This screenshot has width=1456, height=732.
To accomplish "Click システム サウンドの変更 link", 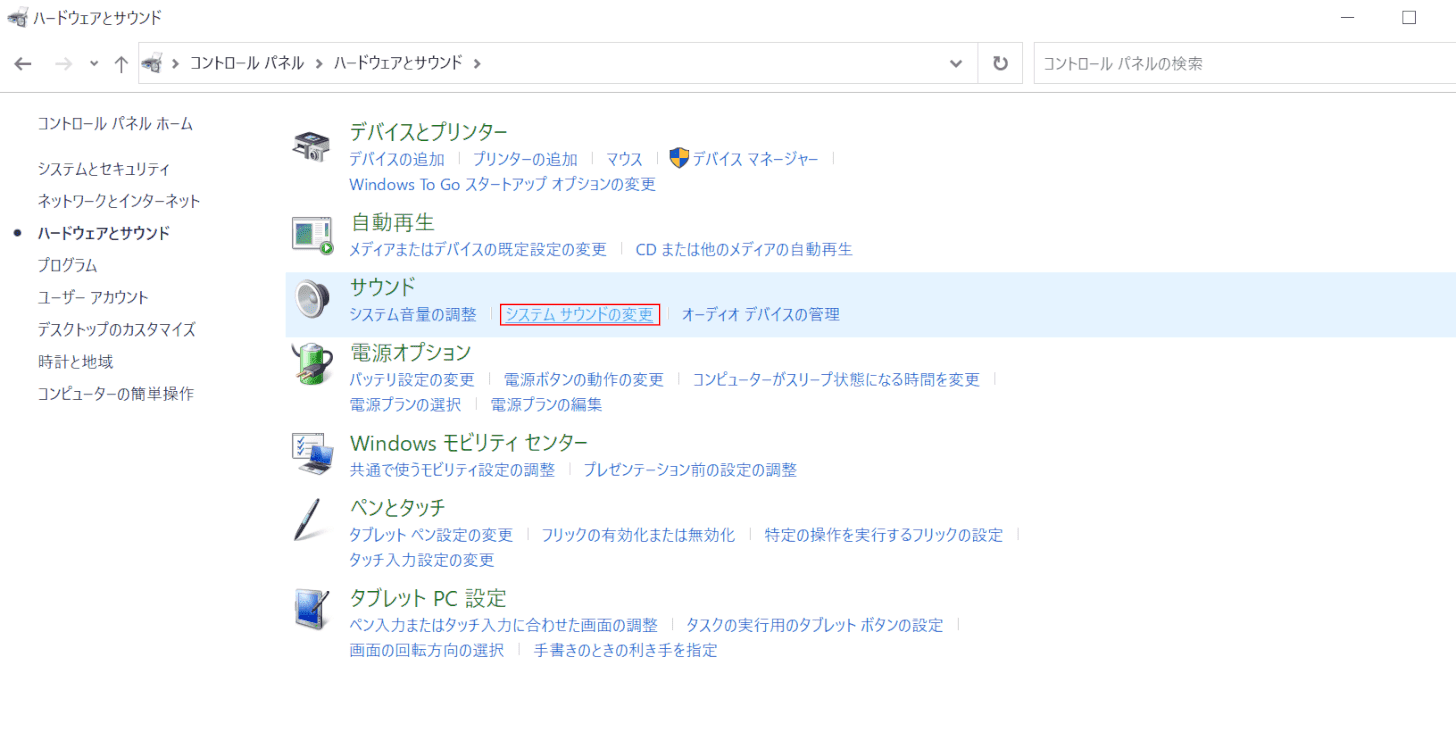I will (x=580, y=314).
